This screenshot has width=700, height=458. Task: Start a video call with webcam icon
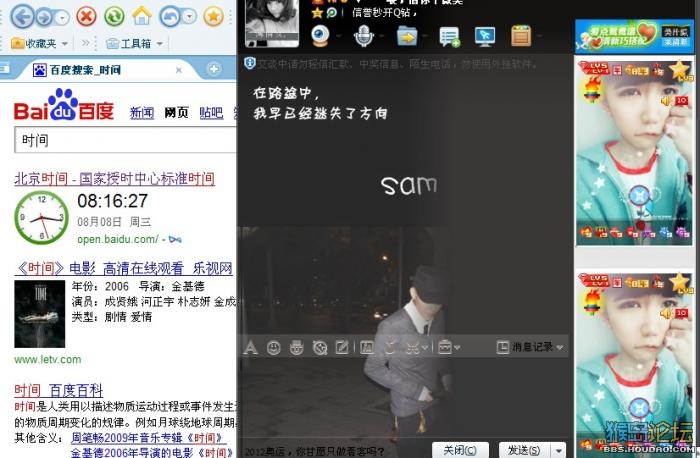321,36
